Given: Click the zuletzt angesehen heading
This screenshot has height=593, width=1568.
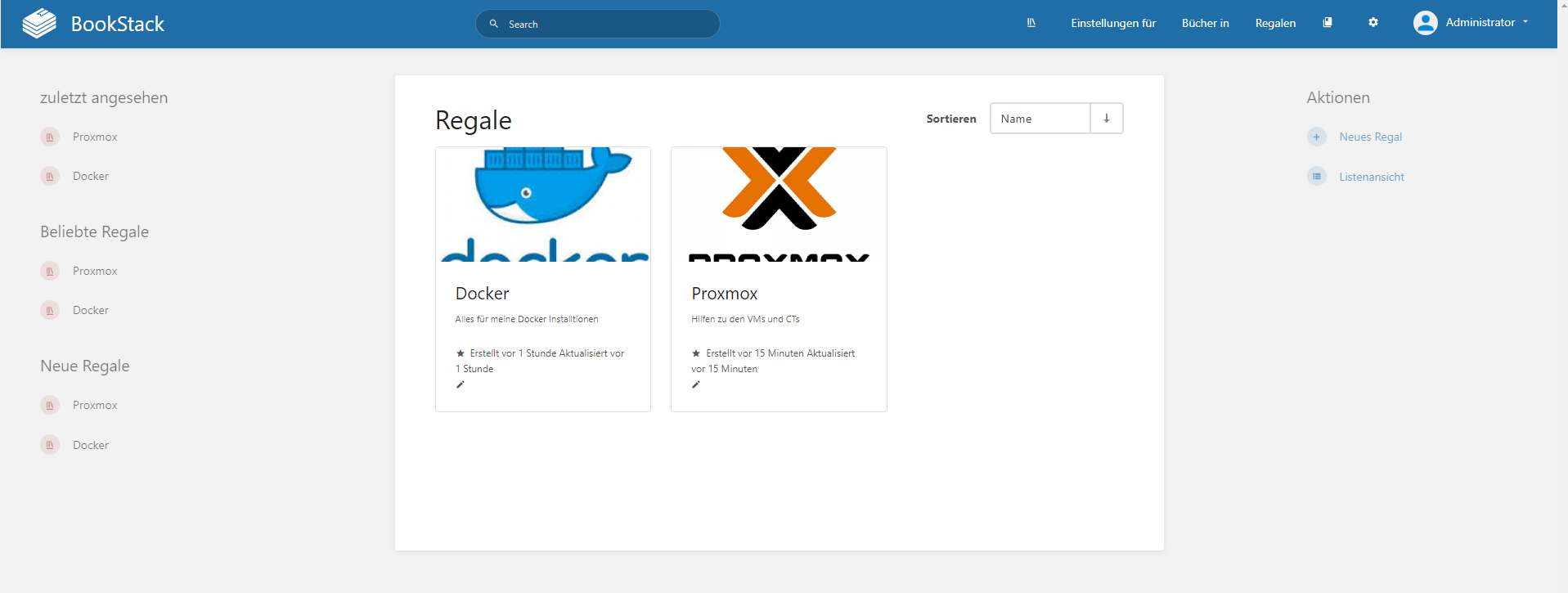Looking at the screenshot, I should tap(104, 97).
